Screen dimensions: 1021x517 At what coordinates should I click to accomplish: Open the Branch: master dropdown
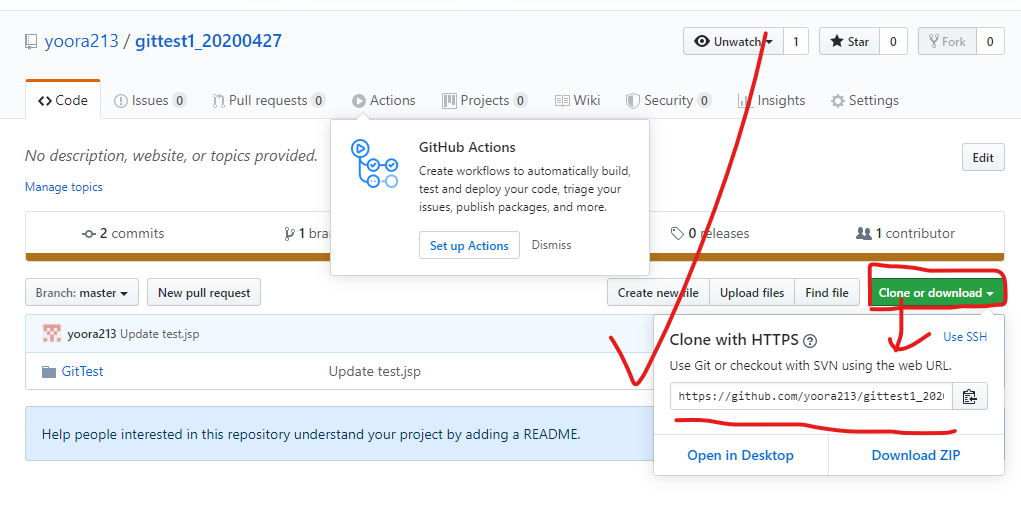(x=82, y=293)
